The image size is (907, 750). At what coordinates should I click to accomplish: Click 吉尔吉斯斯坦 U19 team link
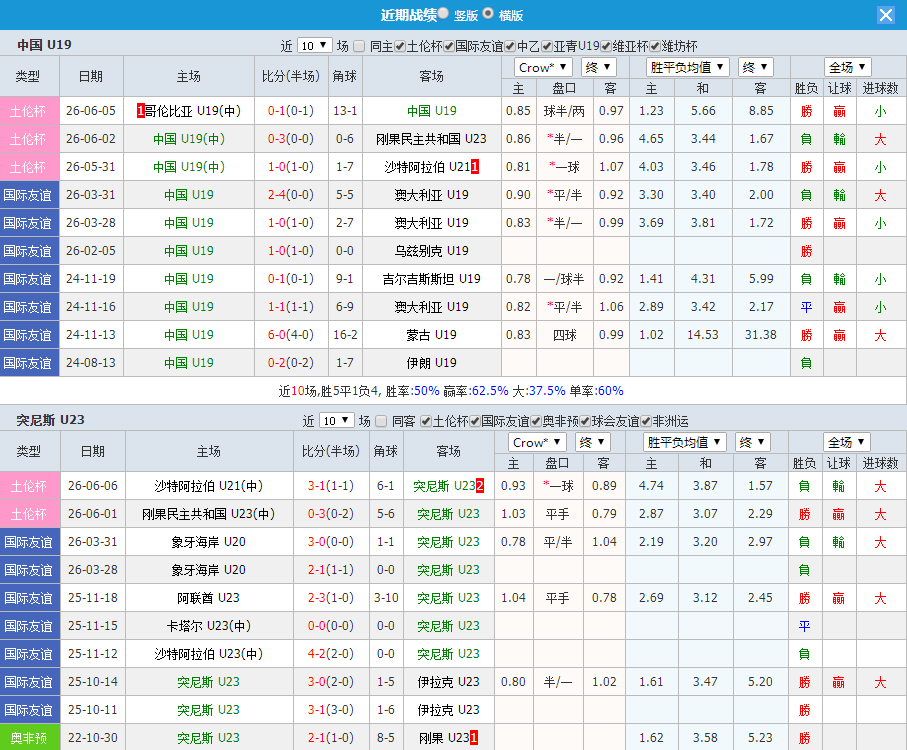[431, 279]
